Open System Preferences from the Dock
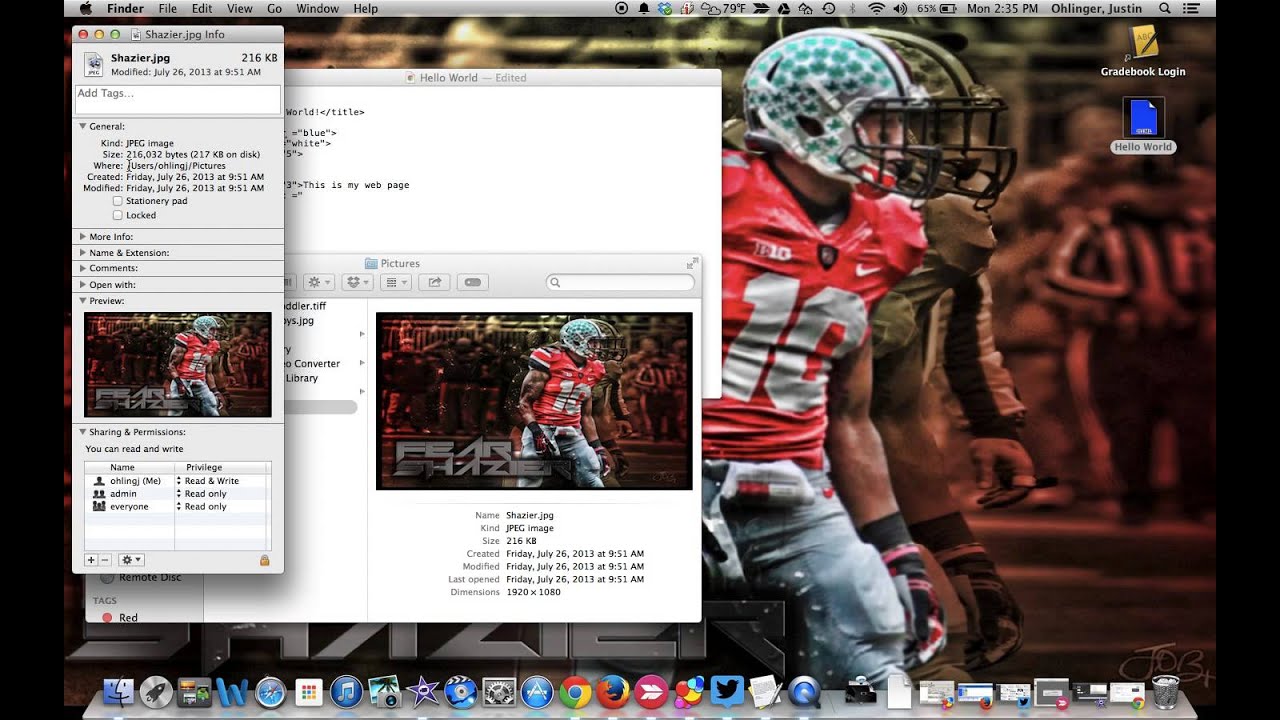This screenshot has height=720, width=1280. (499, 692)
